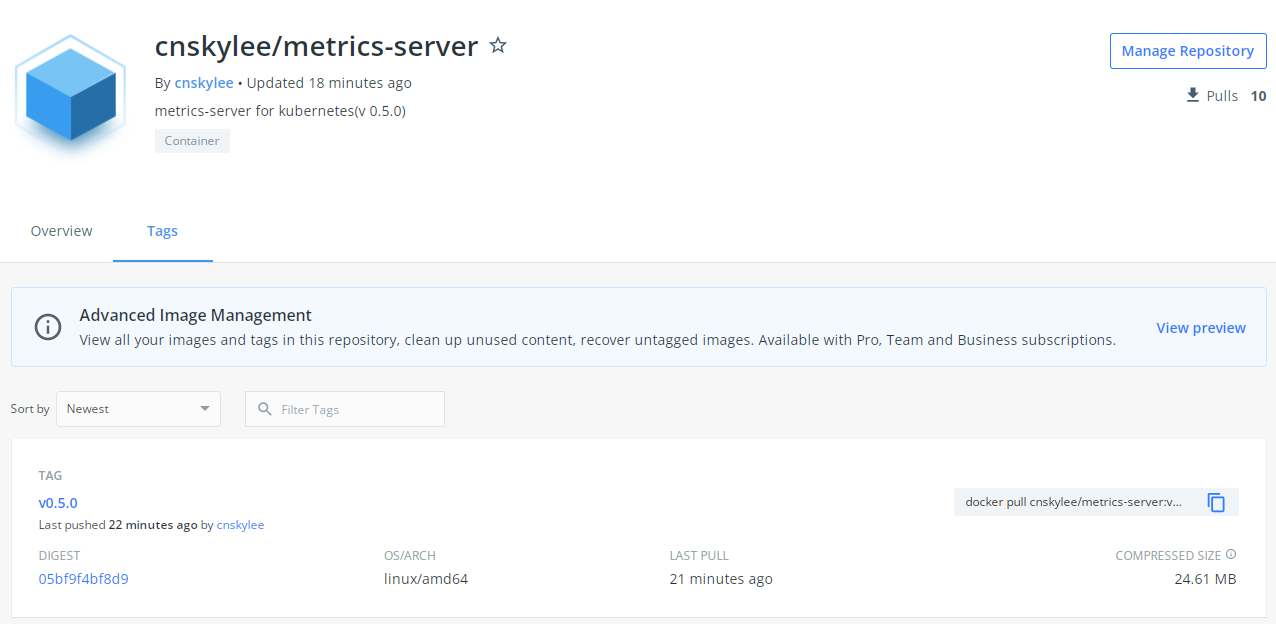Image resolution: width=1276 pixels, height=624 pixels.
Task: Switch to the Overview tab
Action: [61, 231]
